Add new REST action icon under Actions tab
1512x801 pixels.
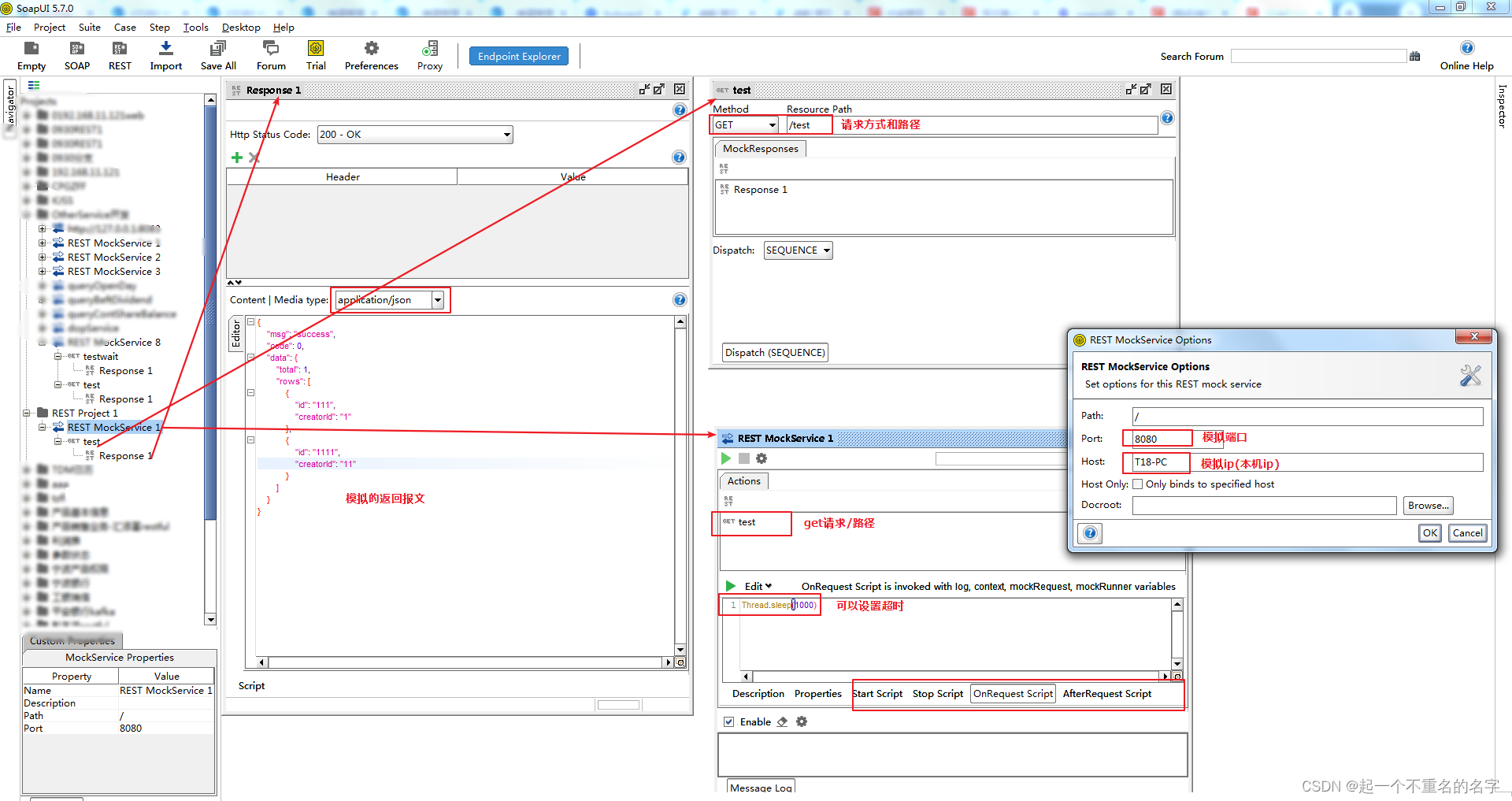click(728, 501)
